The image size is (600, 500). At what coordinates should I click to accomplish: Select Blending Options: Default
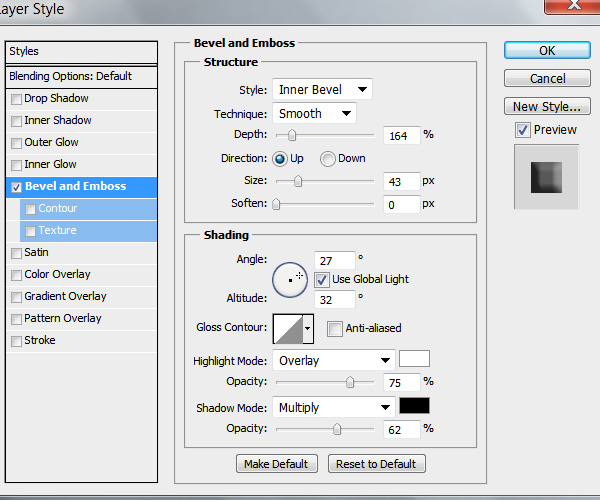(81, 77)
